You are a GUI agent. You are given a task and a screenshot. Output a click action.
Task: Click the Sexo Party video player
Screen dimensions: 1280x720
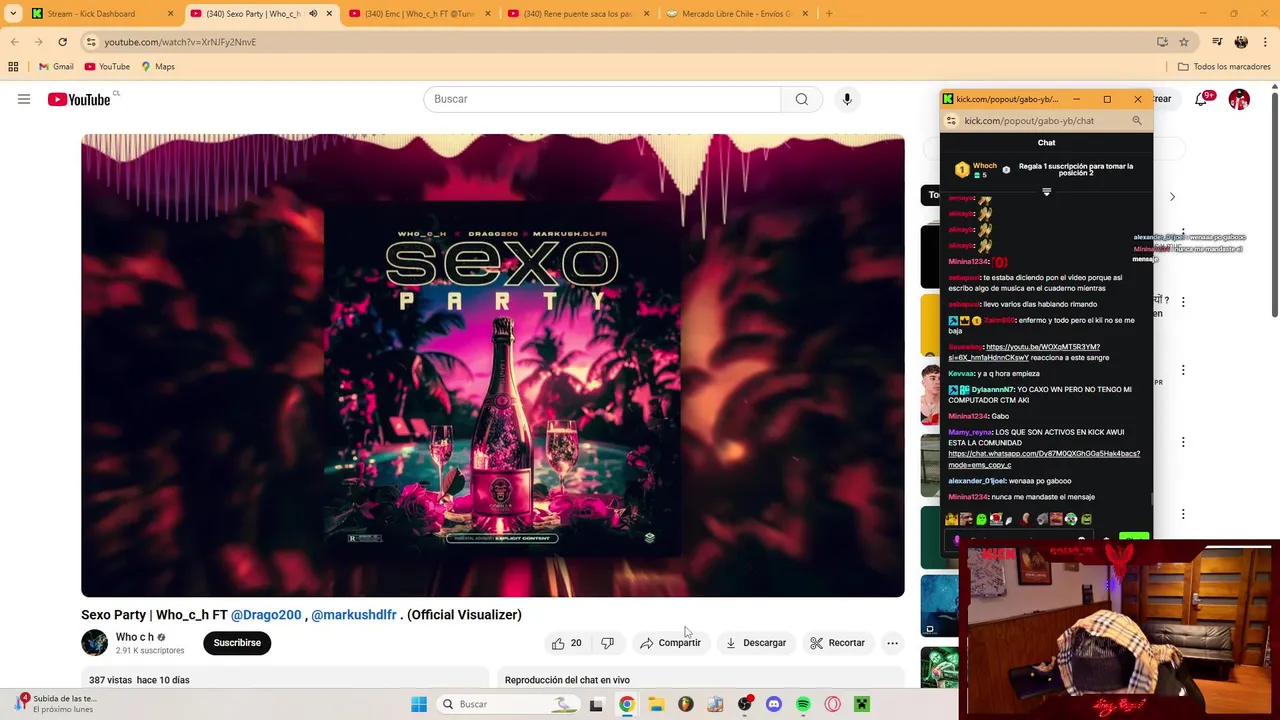[x=493, y=366]
